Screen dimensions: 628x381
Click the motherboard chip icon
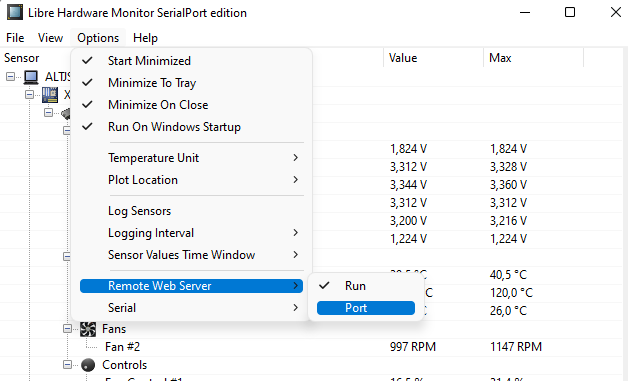click(x=50, y=95)
